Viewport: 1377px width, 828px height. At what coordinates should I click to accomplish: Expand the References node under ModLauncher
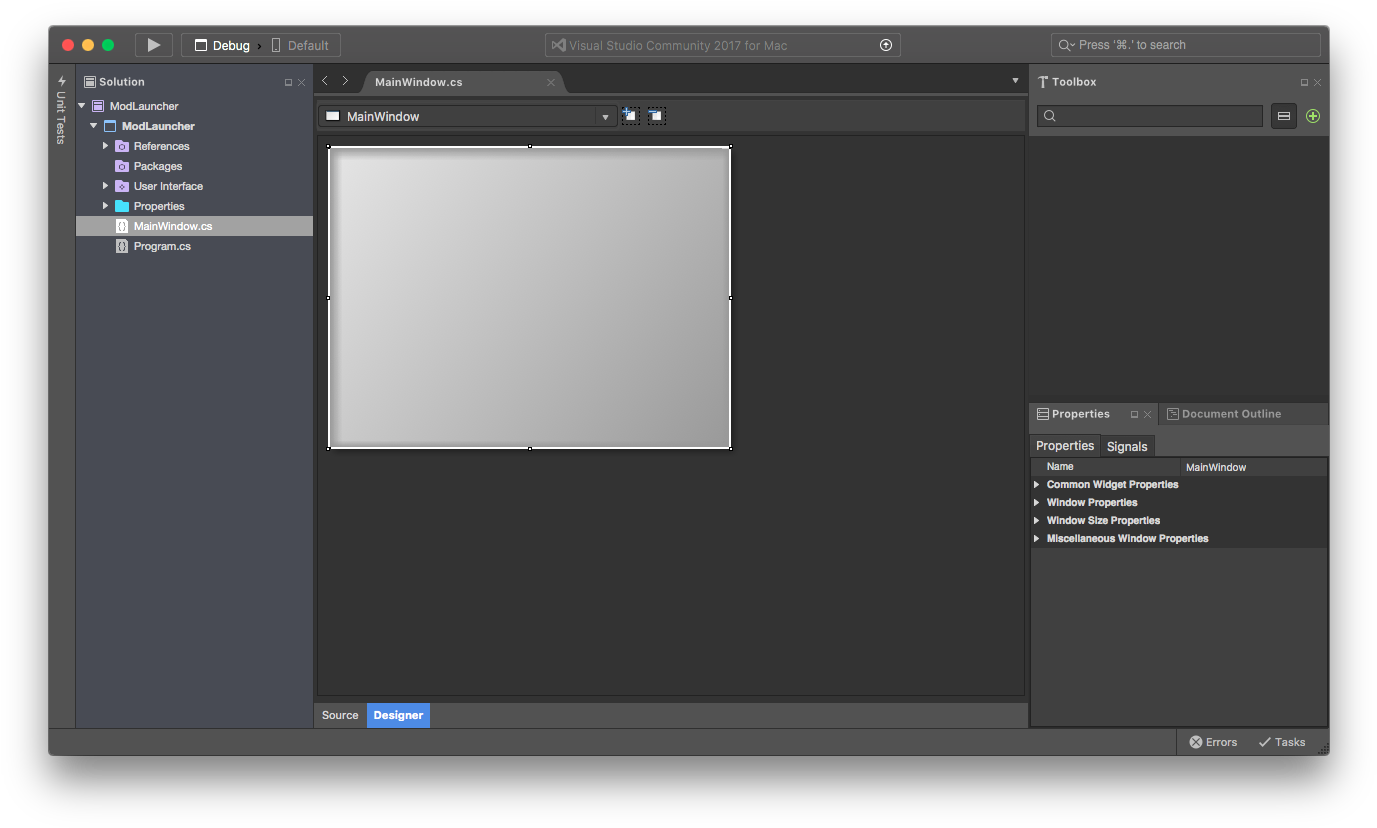(x=105, y=146)
